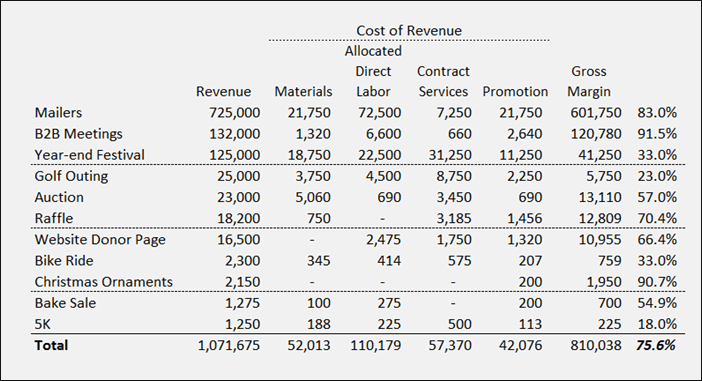Click the B2B Meetings row label
The image size is (702, 381).
coord(78,133)
